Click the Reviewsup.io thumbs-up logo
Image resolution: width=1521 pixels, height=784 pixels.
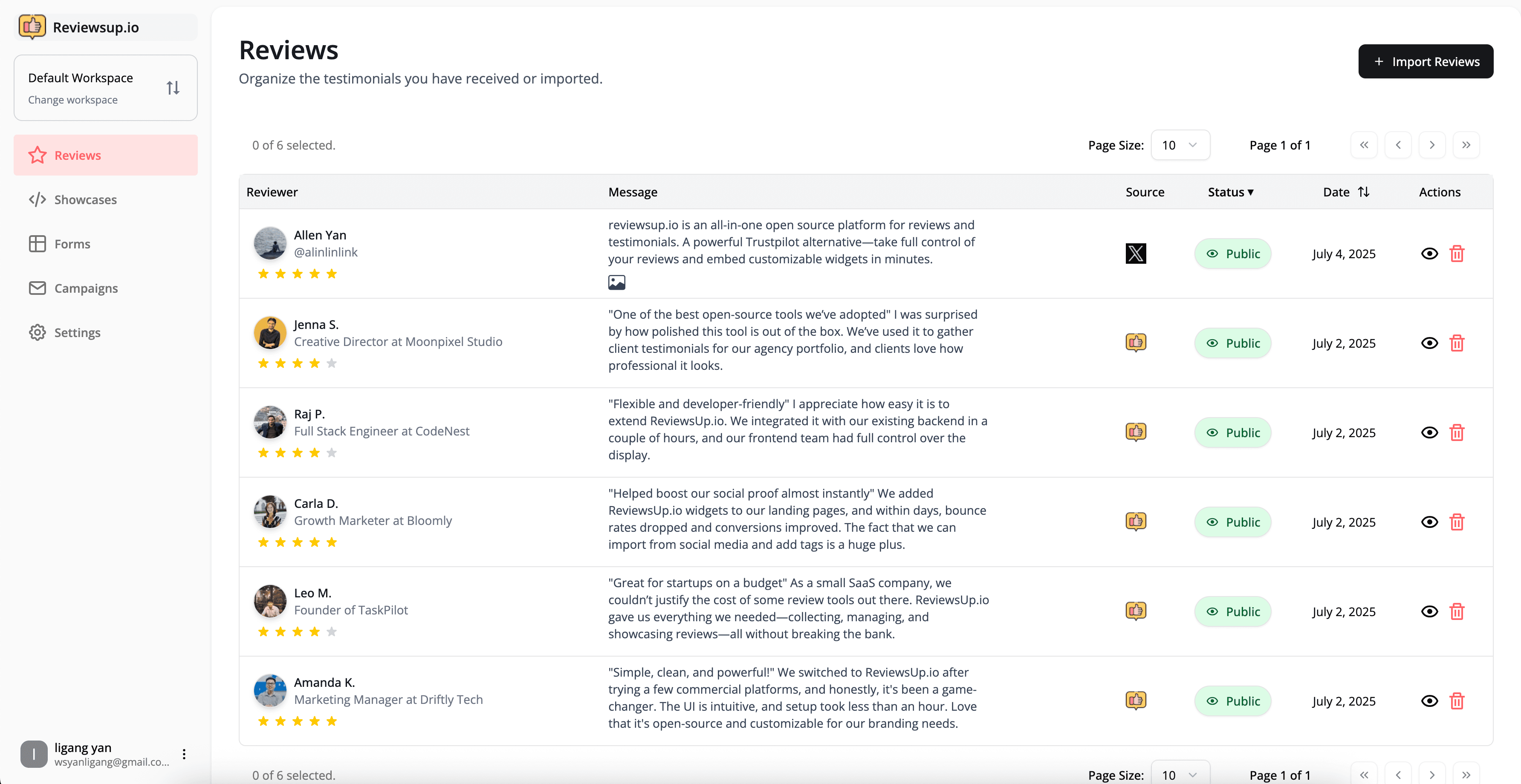[x=32, y=26]
